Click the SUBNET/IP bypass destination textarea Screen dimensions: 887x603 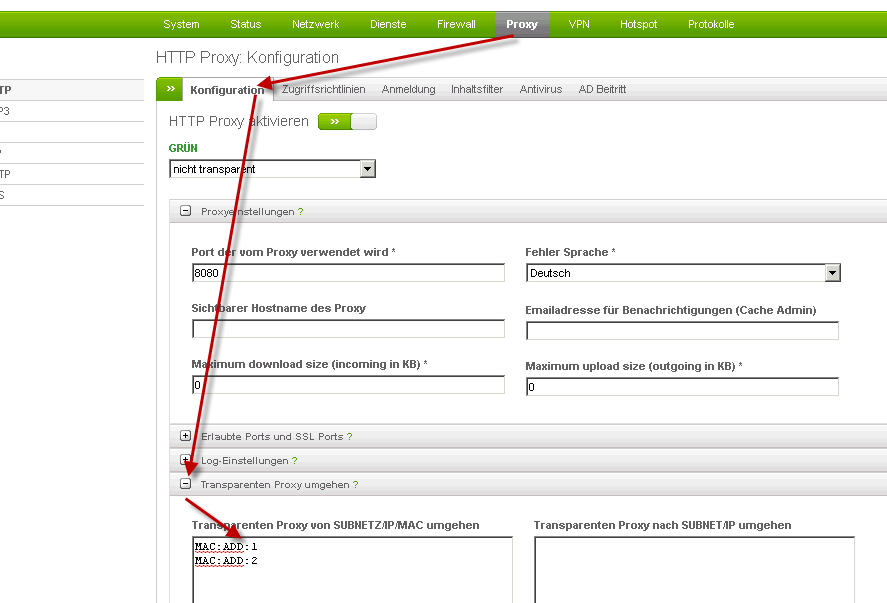point(694,570)
